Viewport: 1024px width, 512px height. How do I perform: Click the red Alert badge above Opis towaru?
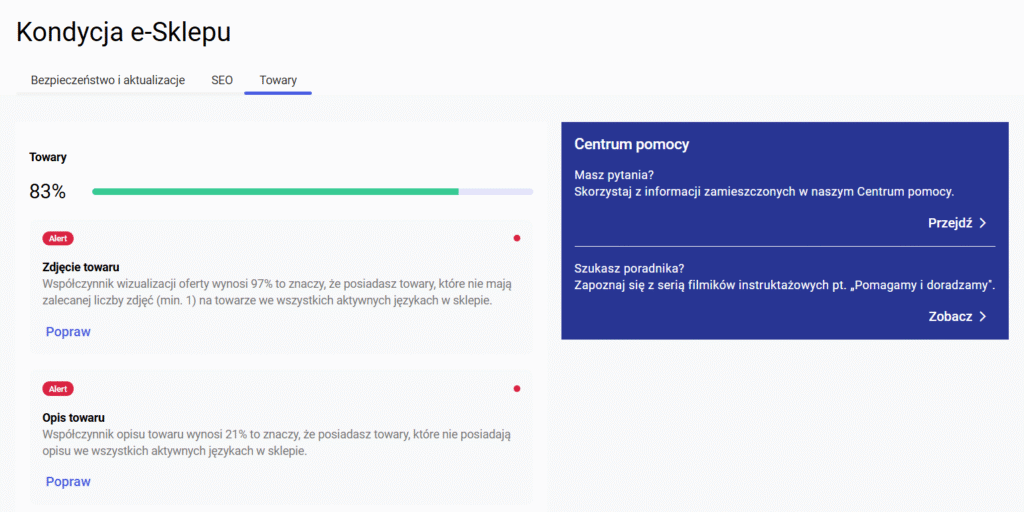point(58,389)
